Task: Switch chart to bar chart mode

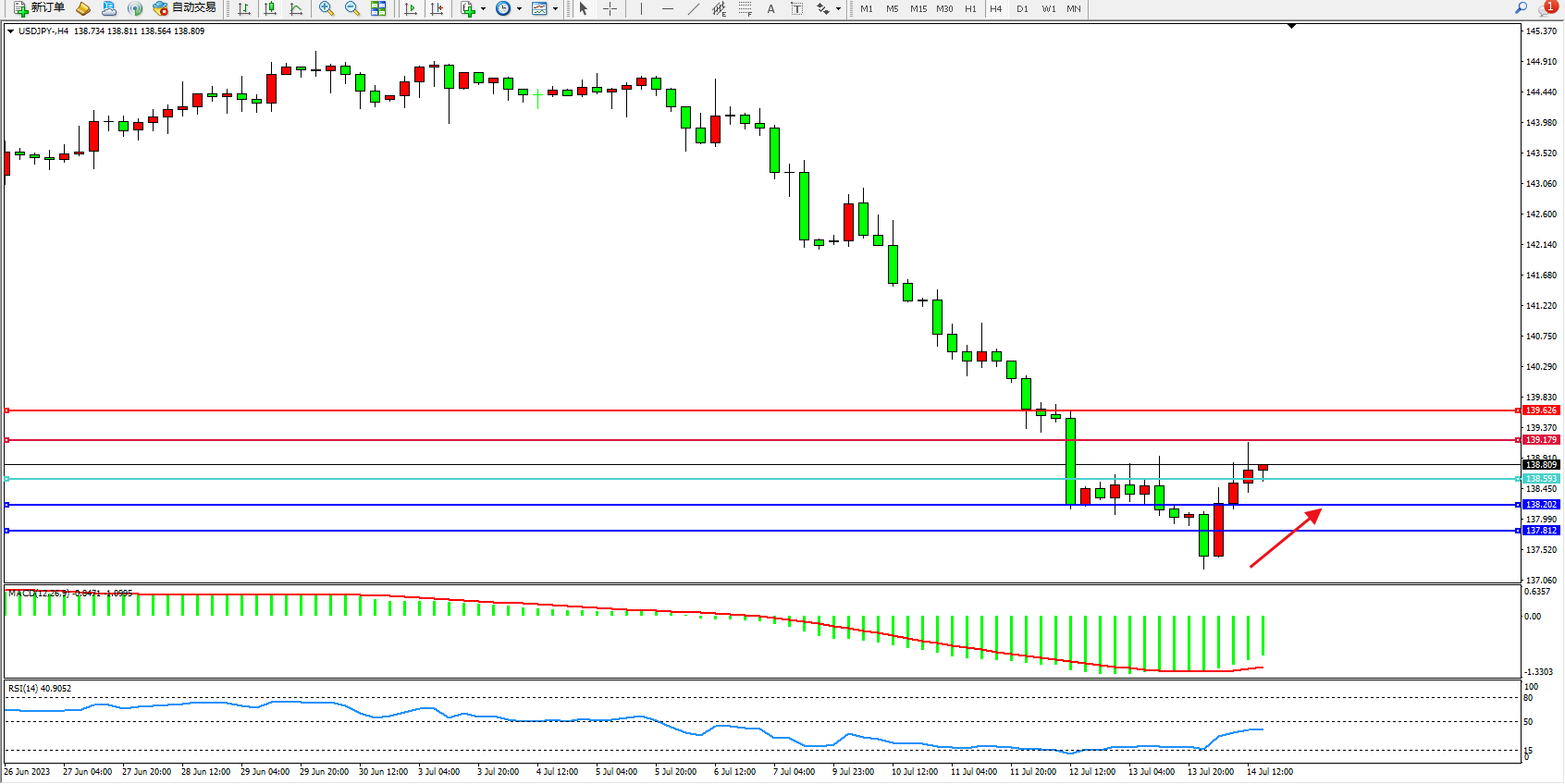Action: (244, 8)
